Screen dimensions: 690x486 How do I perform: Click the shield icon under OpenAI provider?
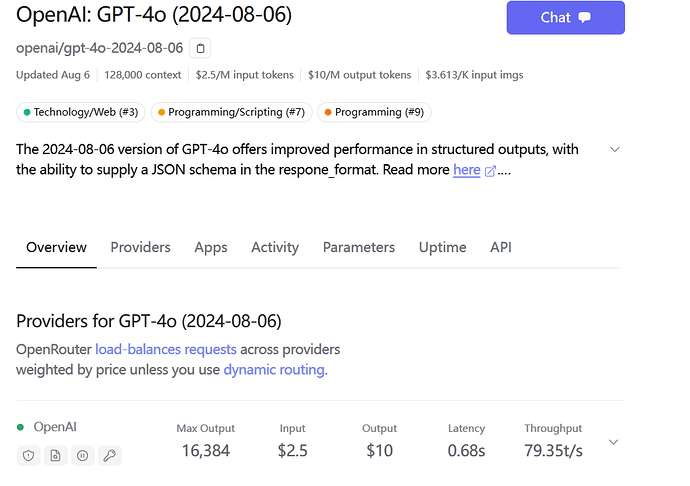29,456
